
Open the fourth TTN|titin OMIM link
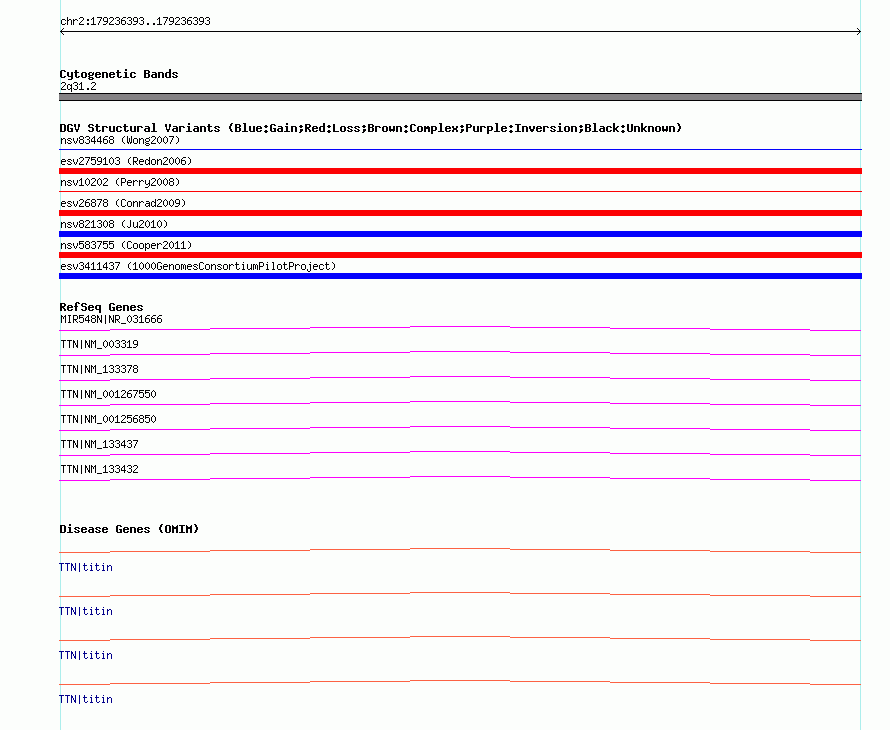tap(86, 699)
